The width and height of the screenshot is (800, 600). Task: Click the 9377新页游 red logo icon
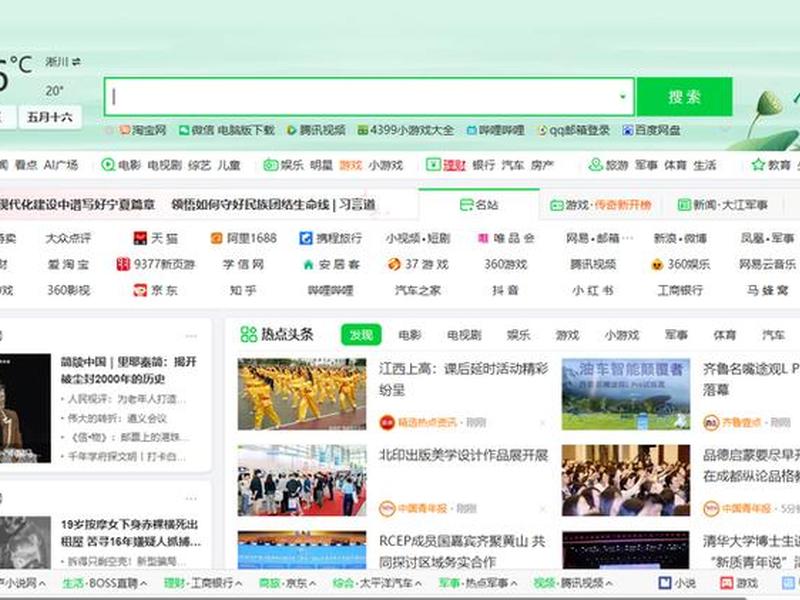(123, 264)
